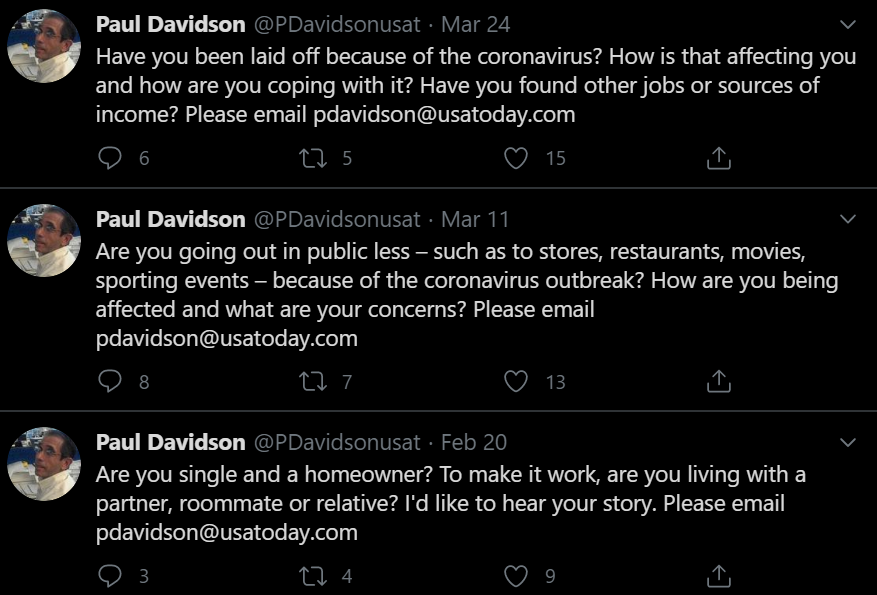Like the Mar 11 outbreak tweet

tap(516, 381)
